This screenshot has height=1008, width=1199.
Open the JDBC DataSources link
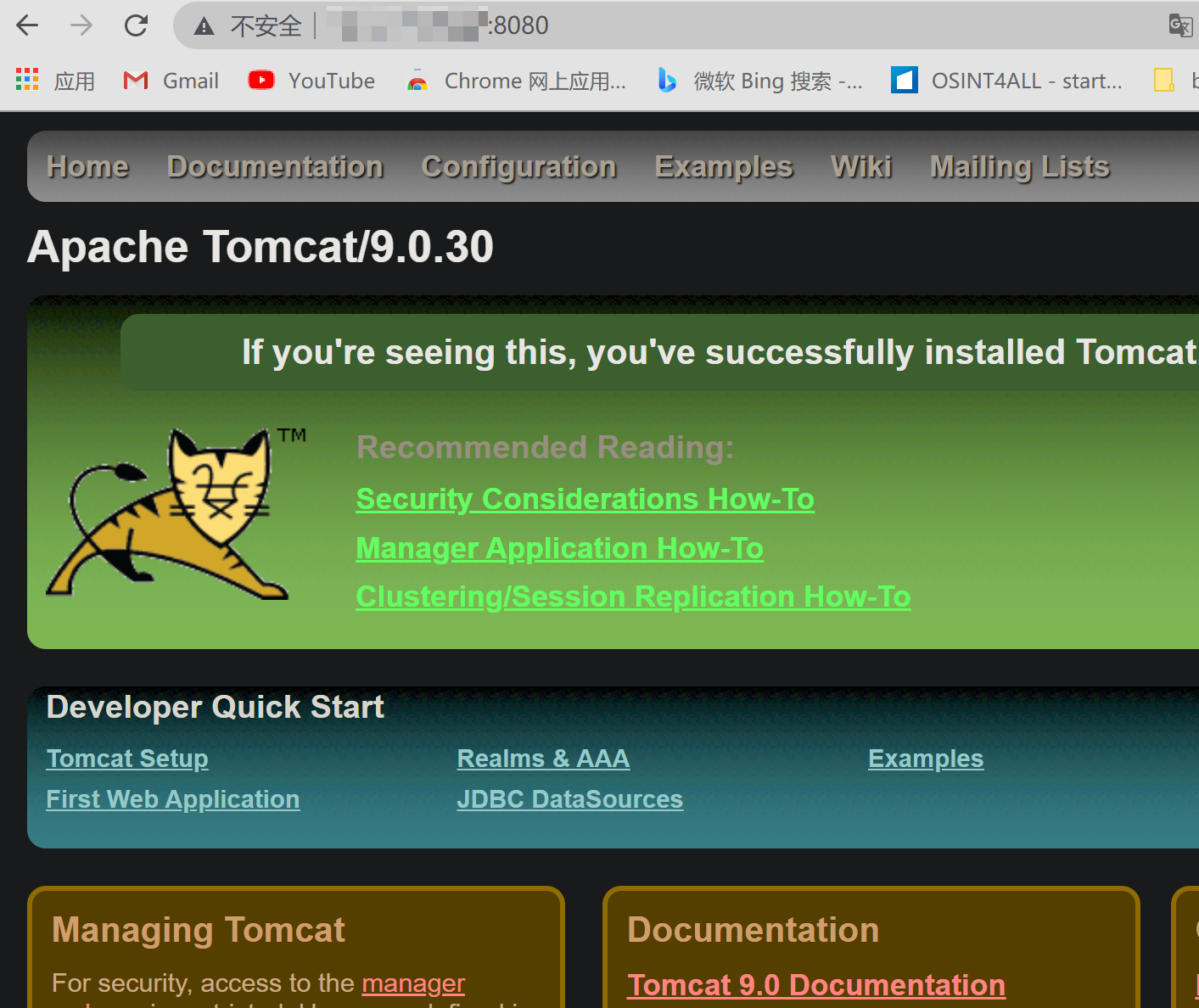(570, 799)
